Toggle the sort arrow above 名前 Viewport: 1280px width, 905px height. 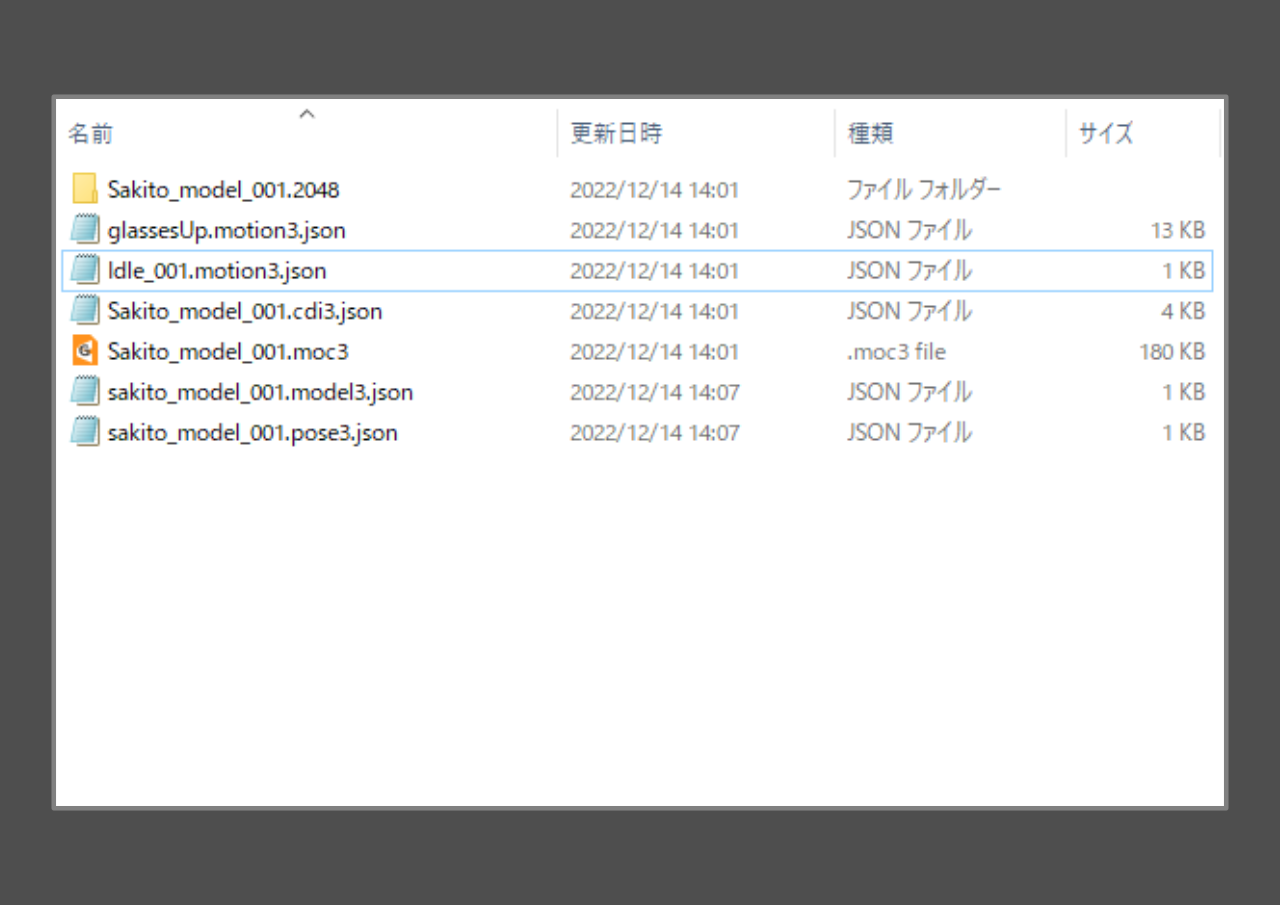tap(307, 114)
